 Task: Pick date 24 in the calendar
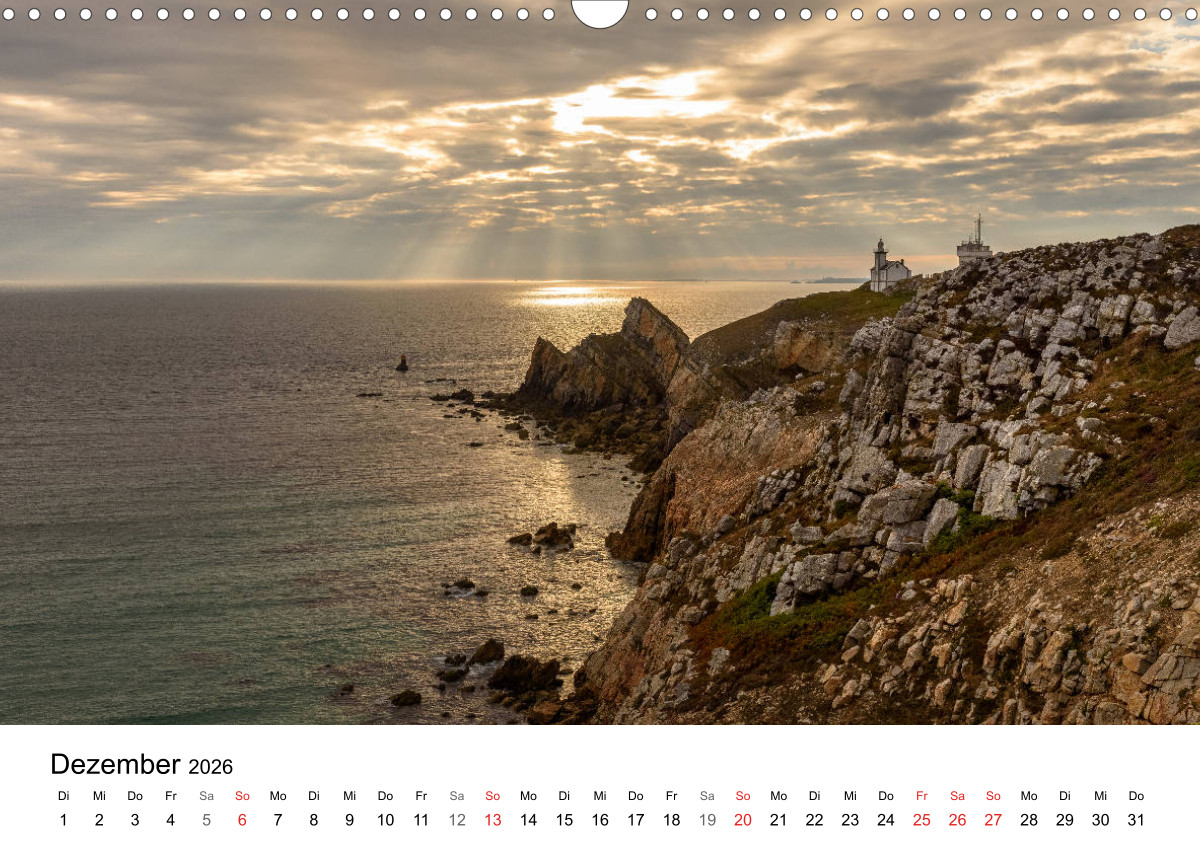click(x=886, y=820)
